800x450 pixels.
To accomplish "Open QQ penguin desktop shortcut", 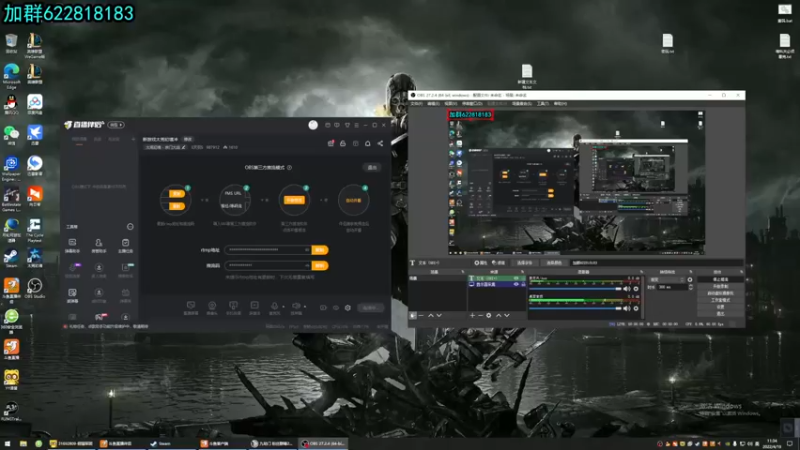I will tap(11, 105).
